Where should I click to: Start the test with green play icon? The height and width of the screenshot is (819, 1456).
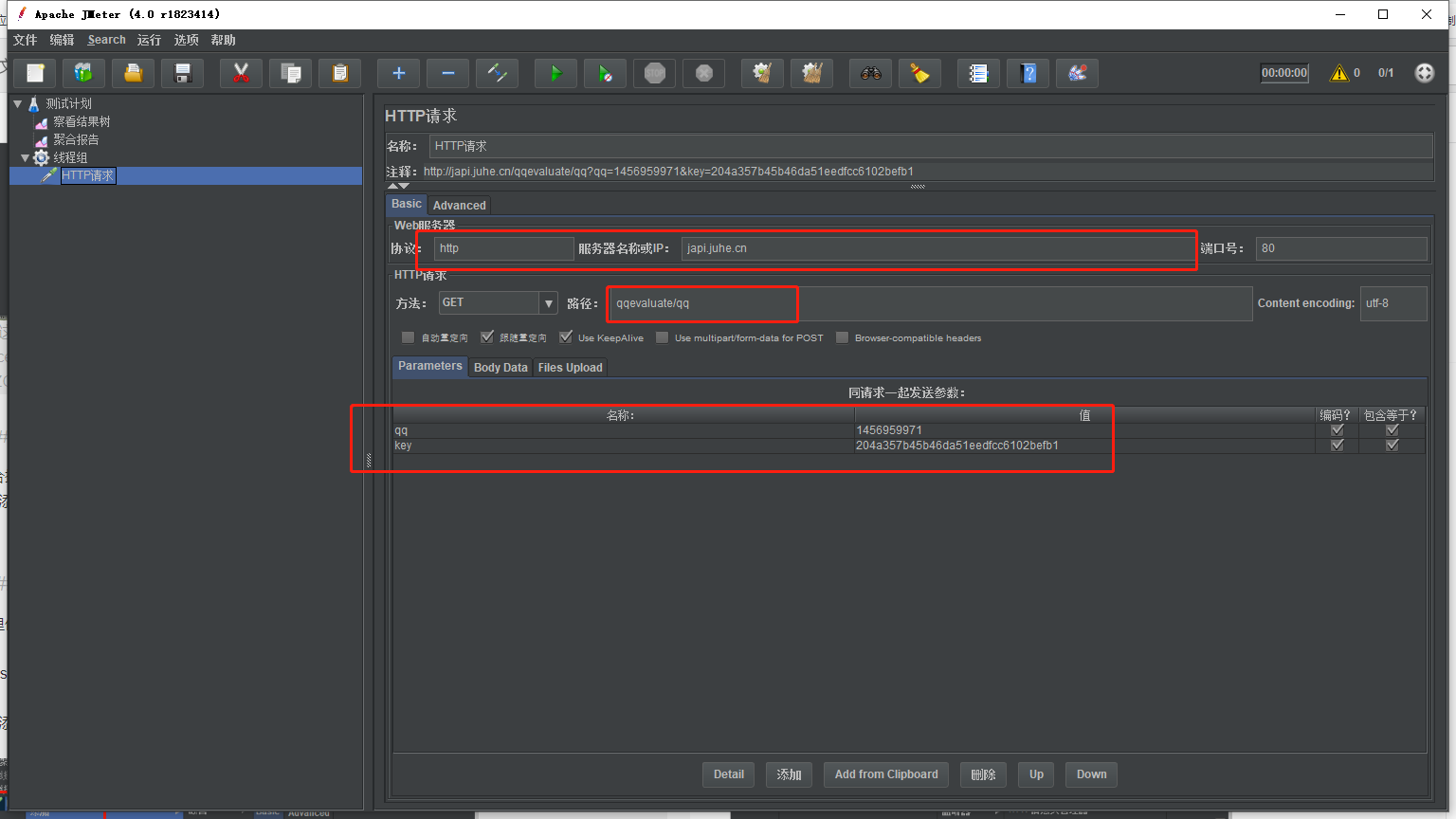[x=556, y=73]
